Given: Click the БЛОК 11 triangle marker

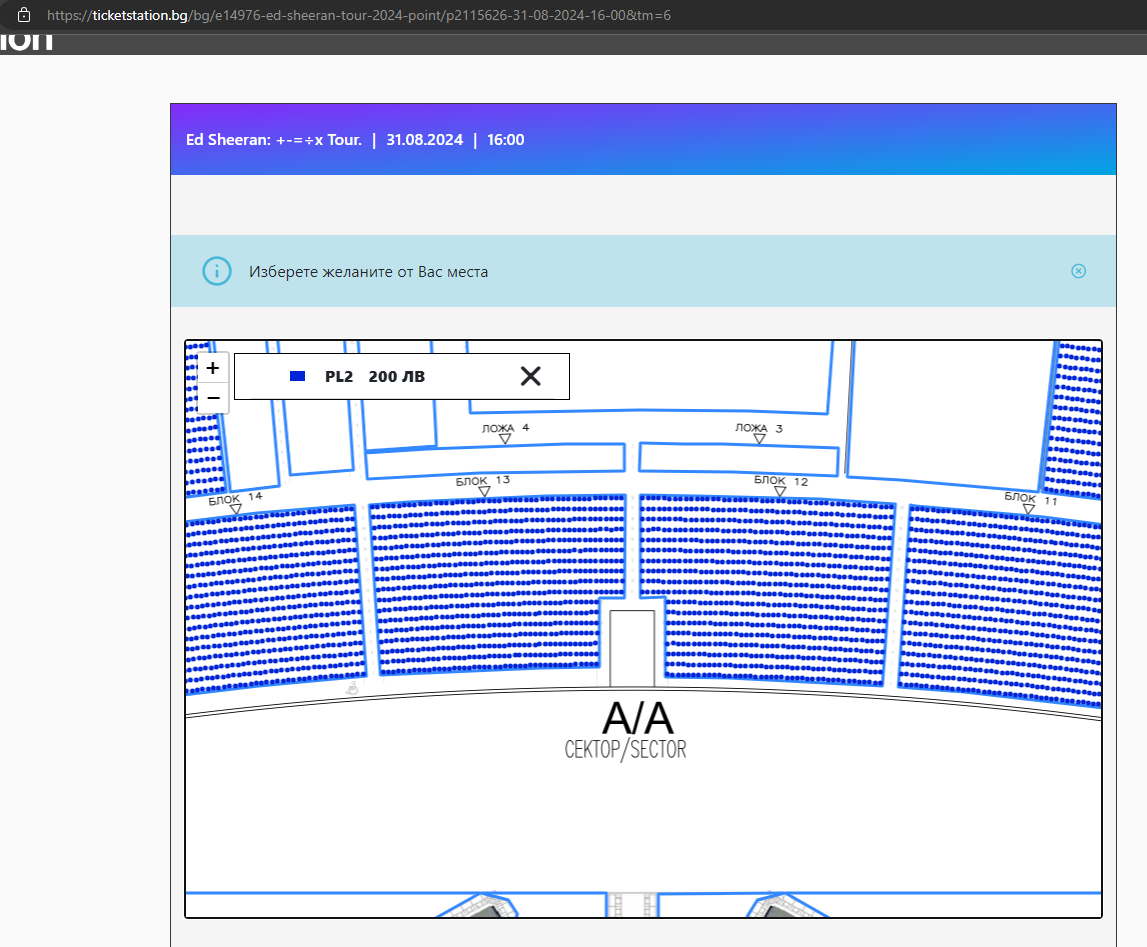Looking at the screenshot, I should coord(1028,509).
